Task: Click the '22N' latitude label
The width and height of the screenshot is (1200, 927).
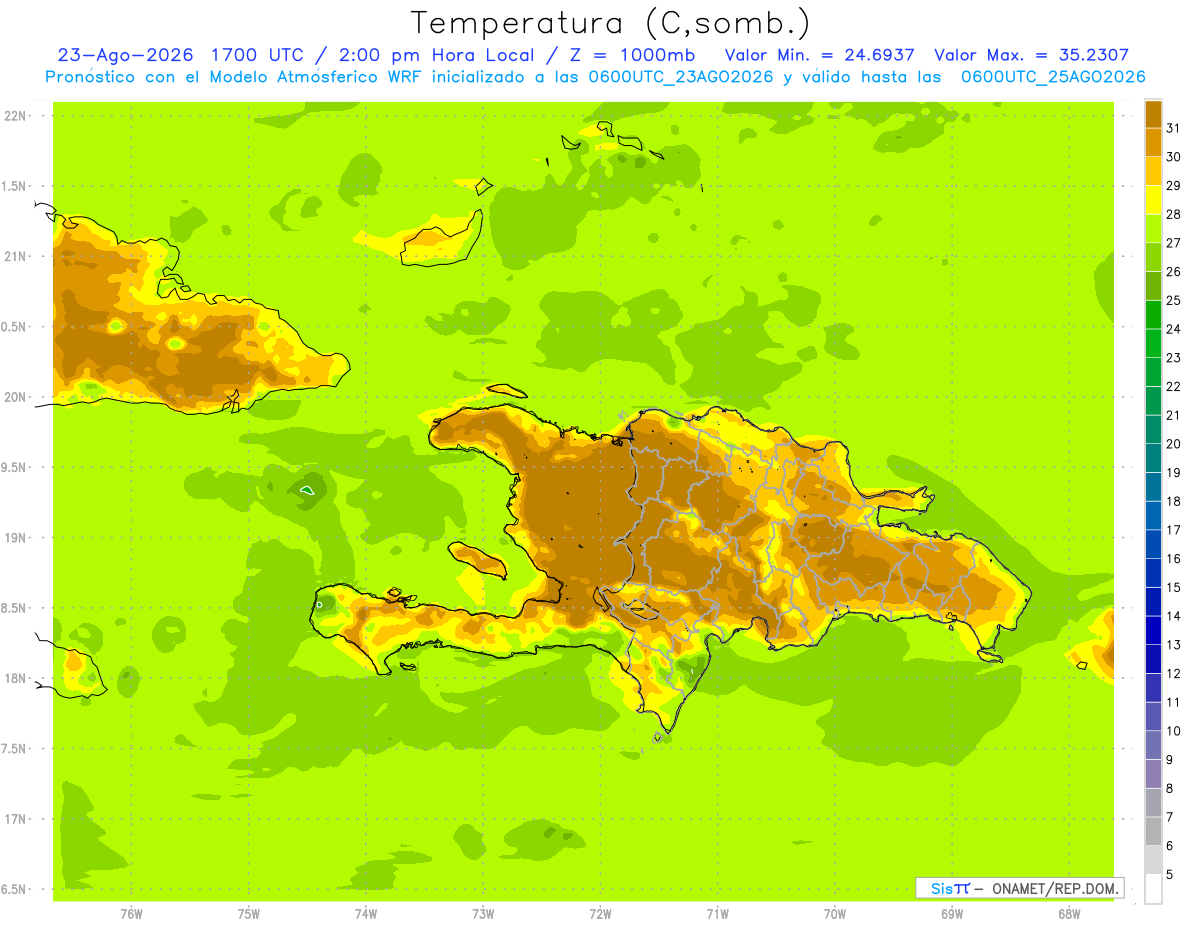Action: click(16, 116)
